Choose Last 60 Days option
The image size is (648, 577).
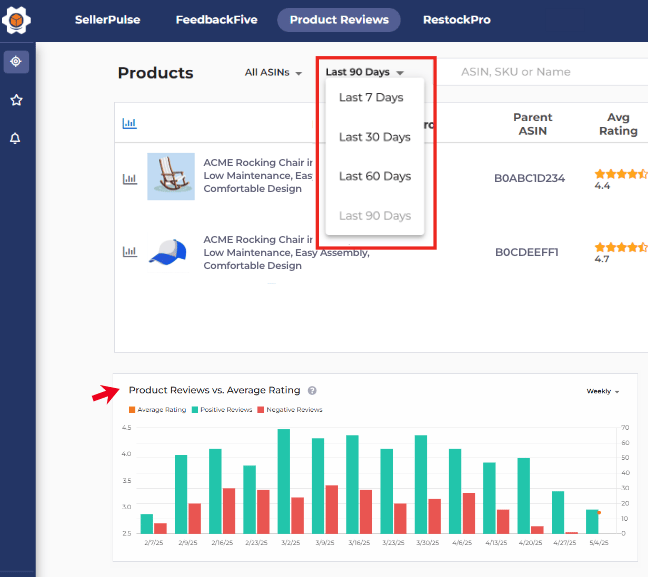[375, 176]
